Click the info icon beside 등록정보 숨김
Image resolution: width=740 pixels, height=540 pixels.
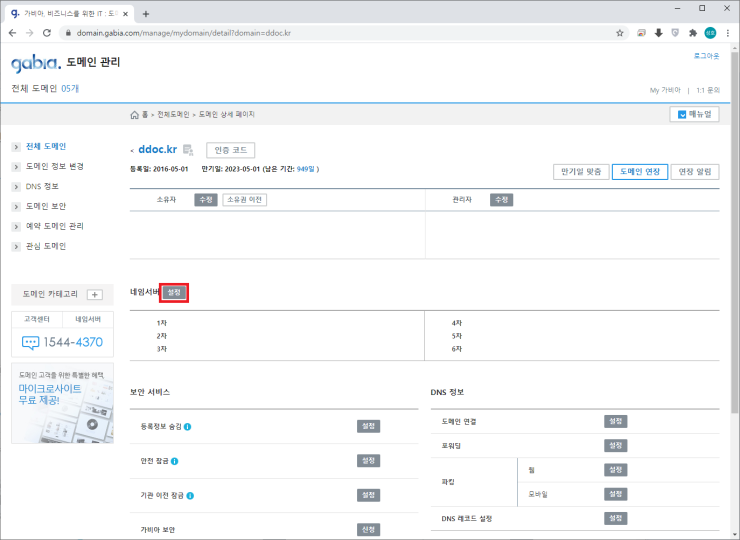click(x=188, y=427)
